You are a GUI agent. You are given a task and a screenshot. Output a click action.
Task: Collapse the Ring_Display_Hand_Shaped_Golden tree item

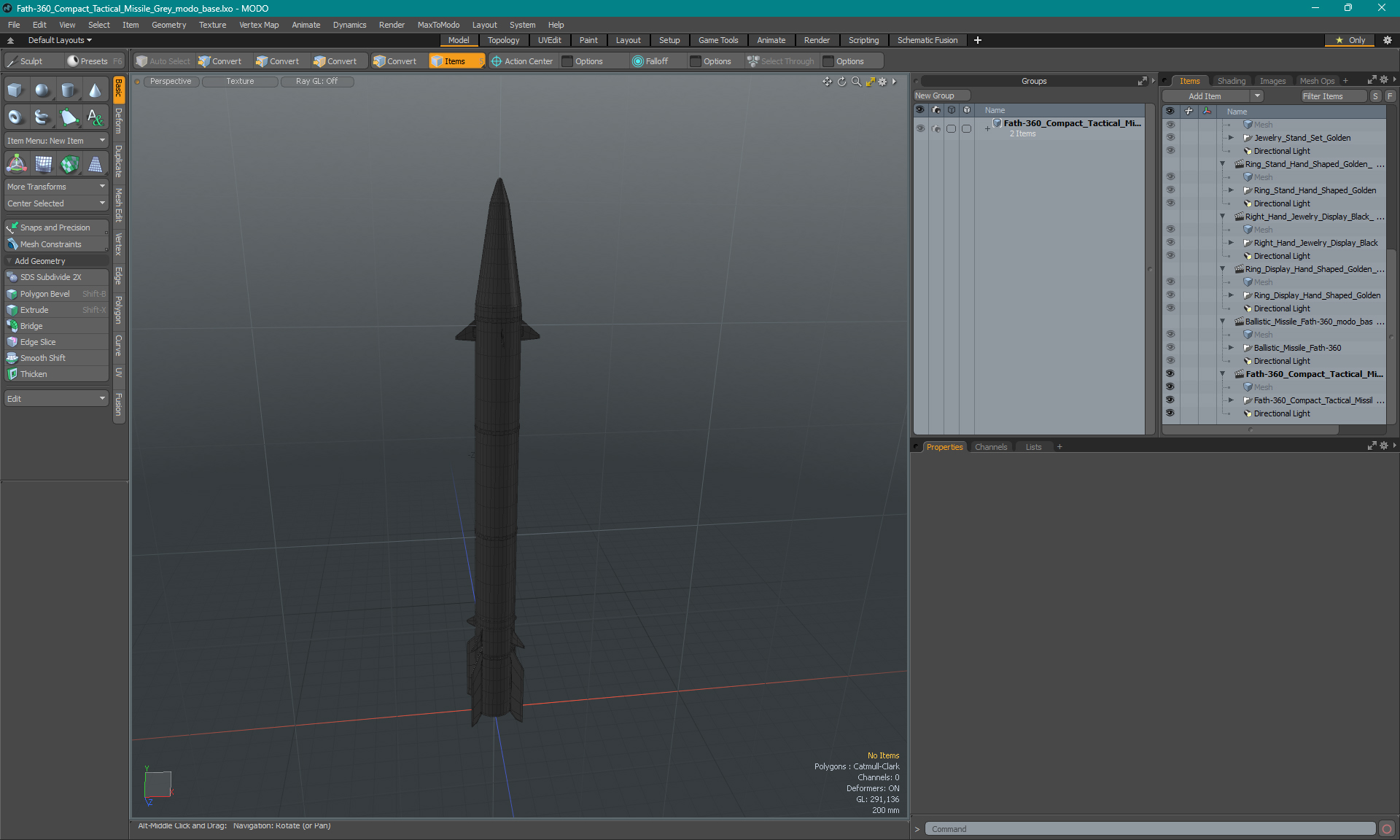pyautogui.click(x=1223, y=269)
